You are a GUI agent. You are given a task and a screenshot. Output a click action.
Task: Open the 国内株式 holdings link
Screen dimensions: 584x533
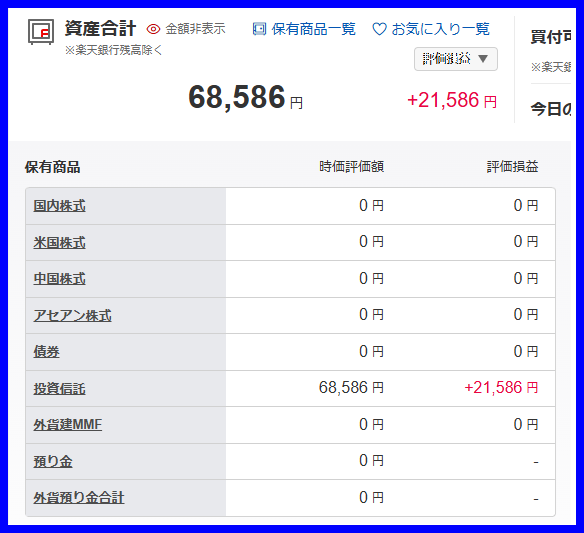tap(60, 206)
